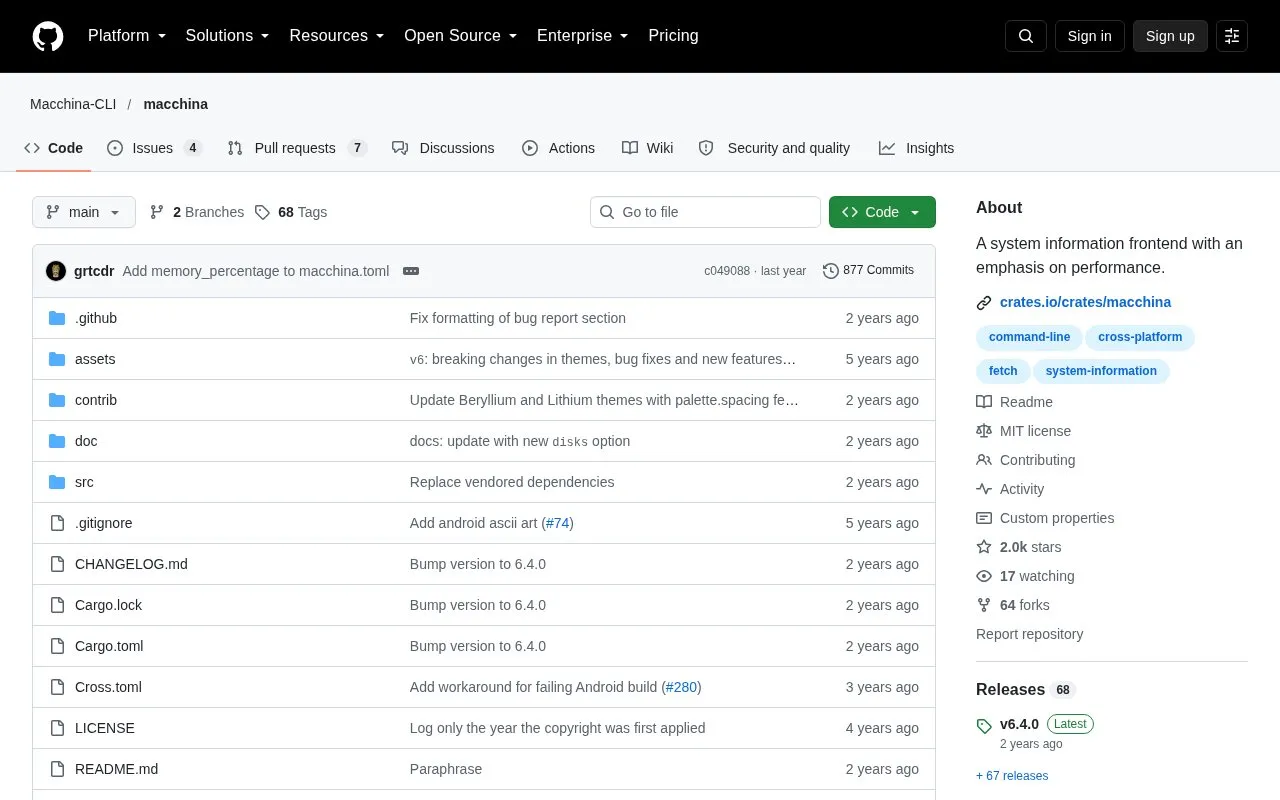The image size is (1280, 800).
Task: Switch to the Issues tab
Action: coord(155,148)
